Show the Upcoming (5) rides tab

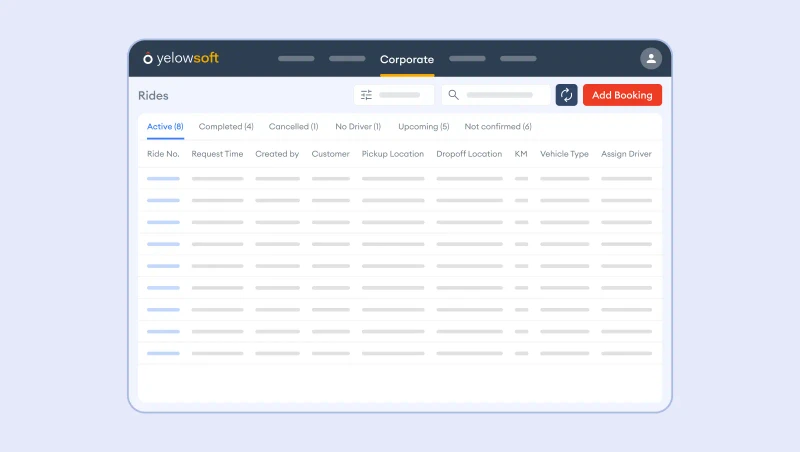click(x=423, y=127)
